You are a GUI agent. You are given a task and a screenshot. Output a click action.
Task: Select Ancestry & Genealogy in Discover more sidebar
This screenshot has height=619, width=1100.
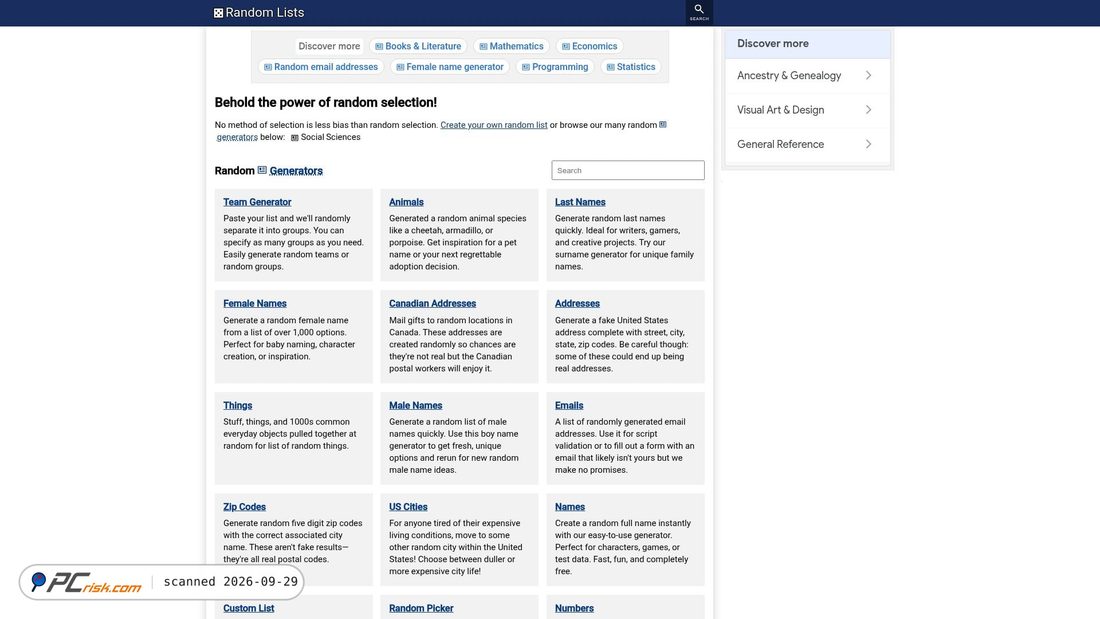point(807,76)
